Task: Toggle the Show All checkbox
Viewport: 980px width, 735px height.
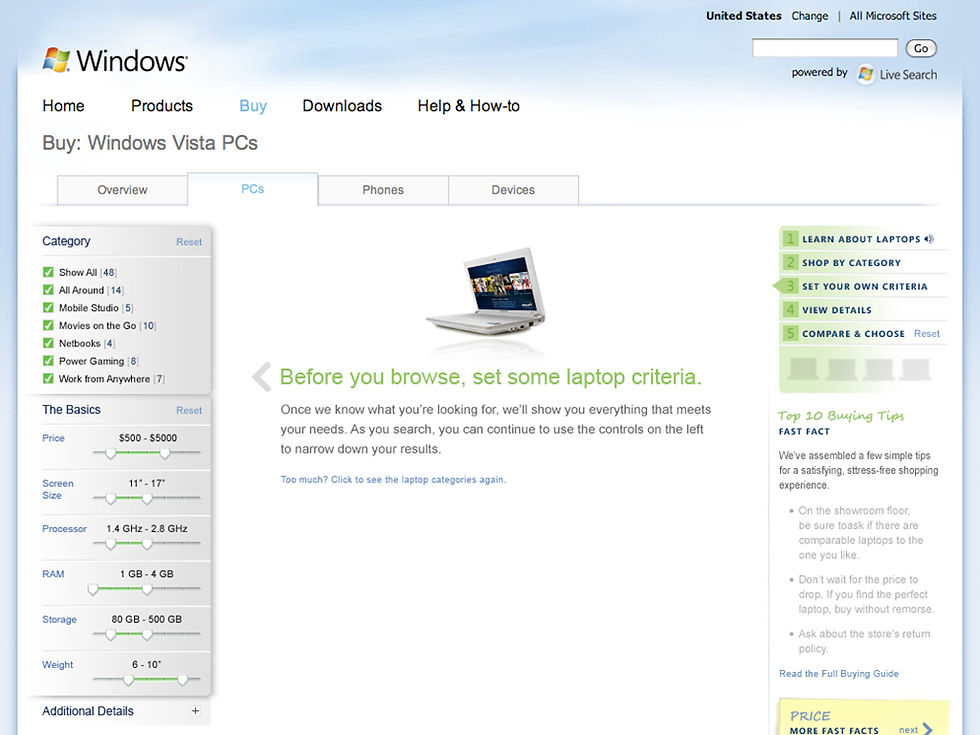Action: [47, 272]
